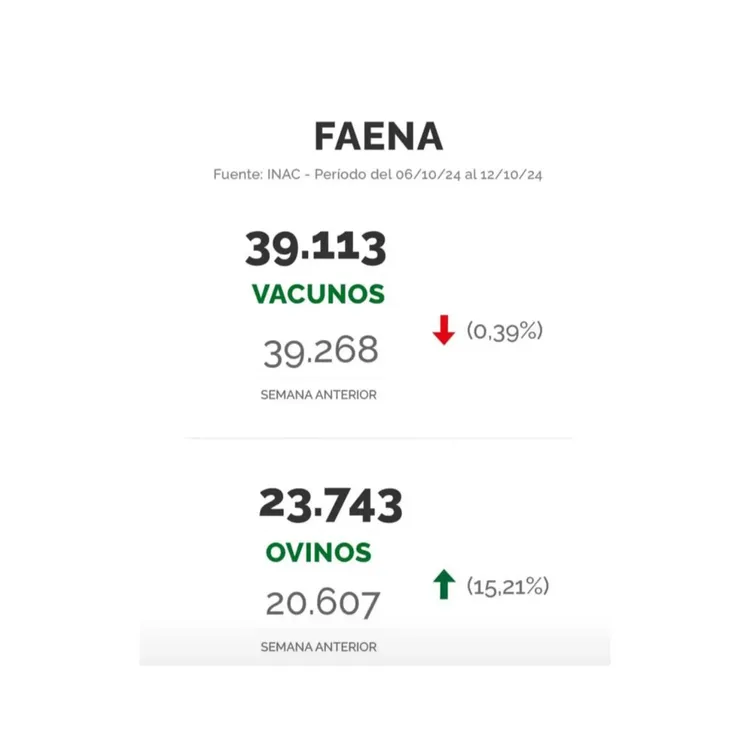The height and width of the screenshot is (750, 750).
Task: Click the red down arrow icon
Action: pyautogui.click(x=443, y=330)
